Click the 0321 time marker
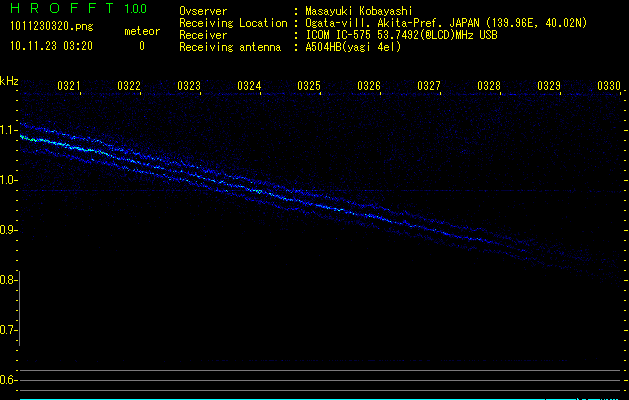 point(69,86)
